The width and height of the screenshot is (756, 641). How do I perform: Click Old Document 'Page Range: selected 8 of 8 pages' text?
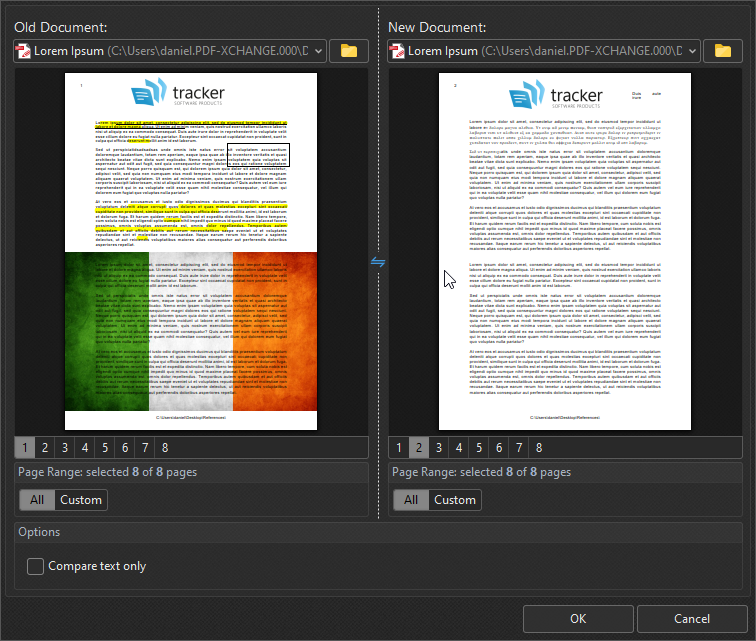[108, 472]
